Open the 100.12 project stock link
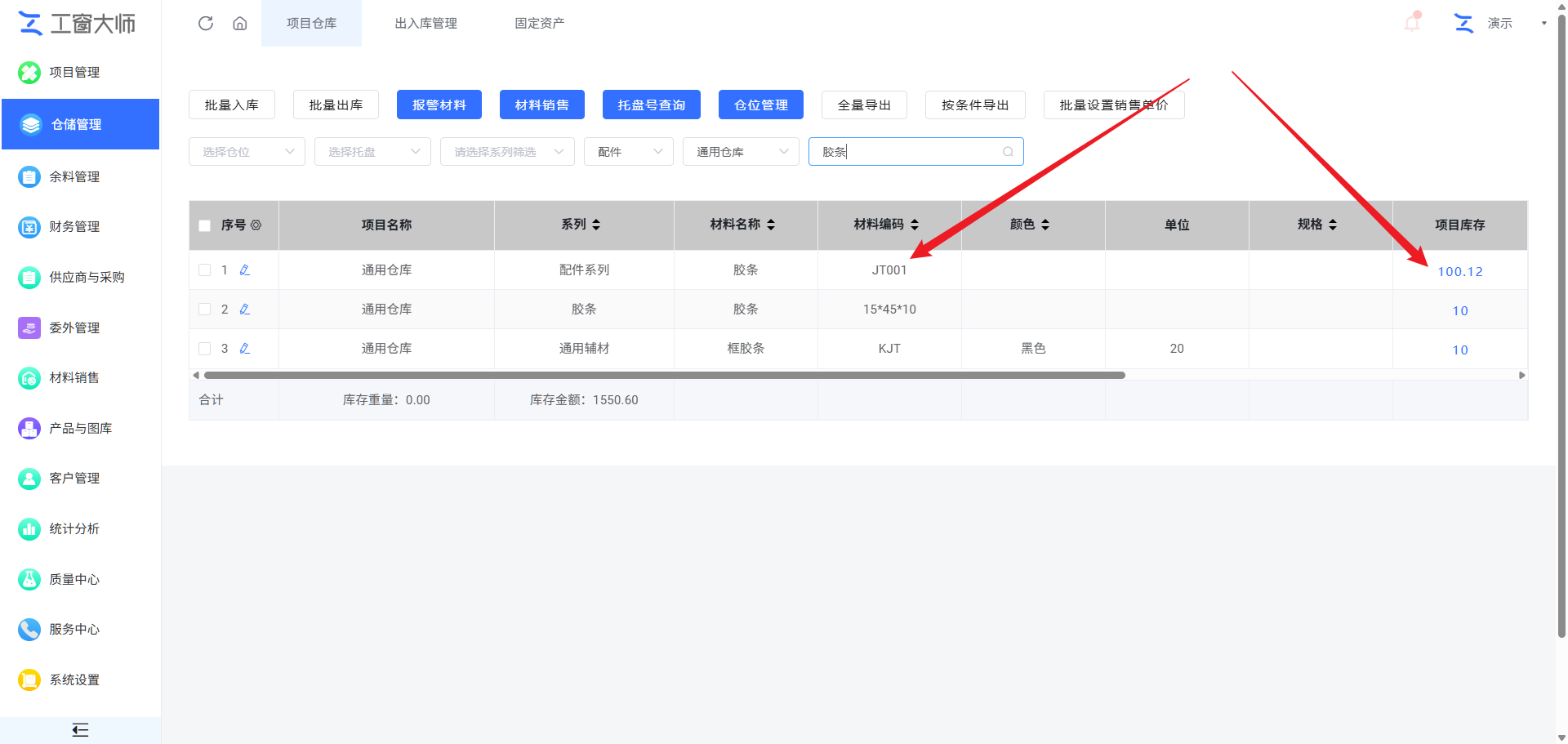The width and height of the screenshot is (1568, 744). 1460,271
